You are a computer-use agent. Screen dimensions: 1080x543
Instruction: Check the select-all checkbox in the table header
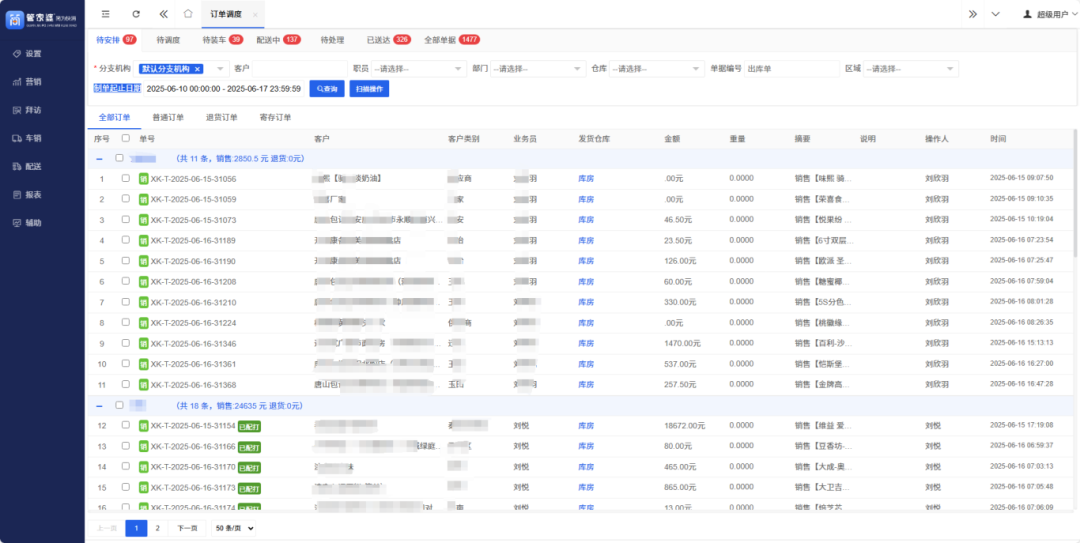[x=126, y=138]
